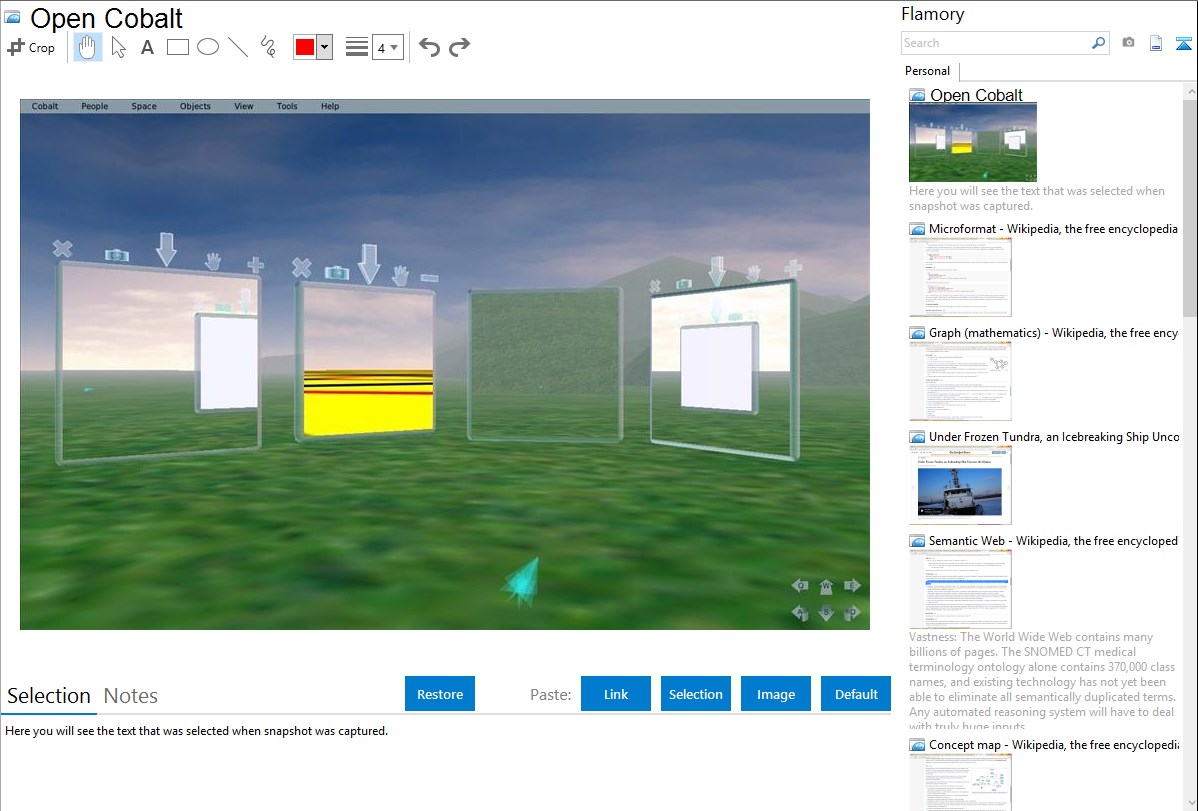Open the People menu in the snapshot
The height and width of the screenshot is (811, 1198).
tap(95, 106)
